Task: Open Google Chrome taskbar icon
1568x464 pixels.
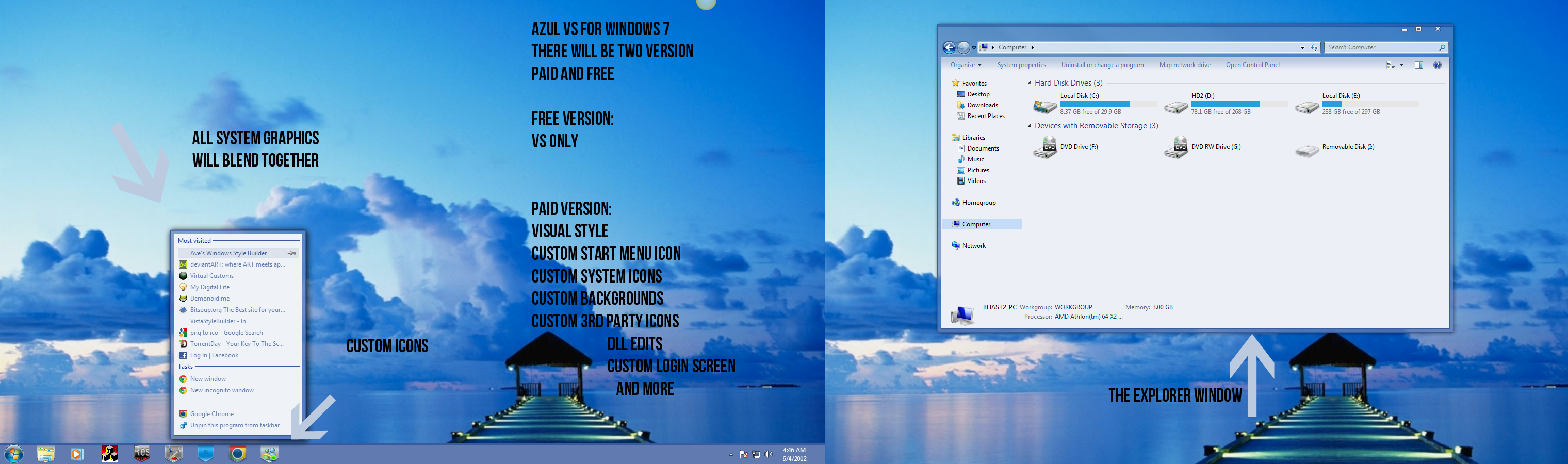Action: [x=237, y=454]
